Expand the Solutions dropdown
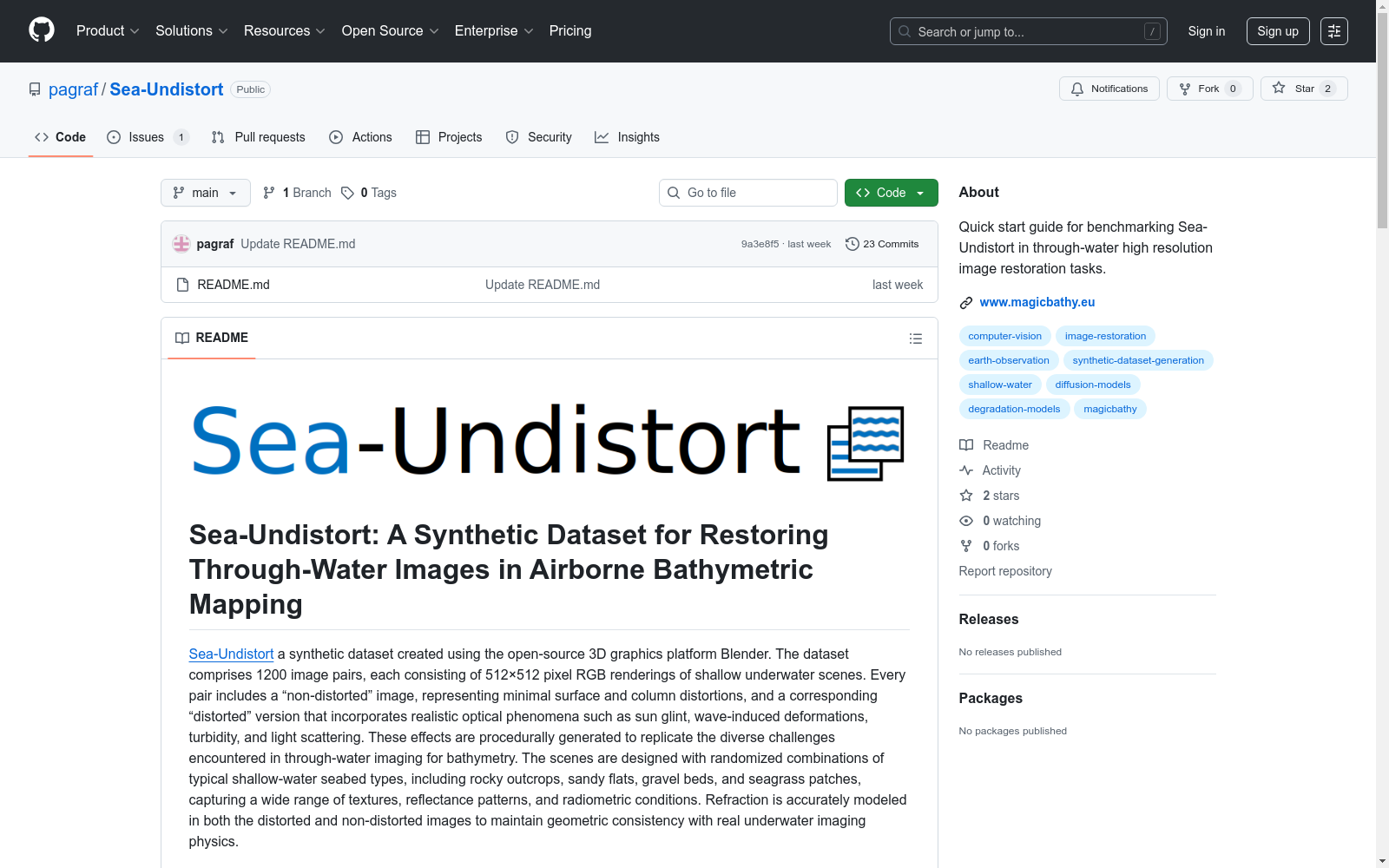This screenshot has height=868, width=1389. [x=192, y=31]
